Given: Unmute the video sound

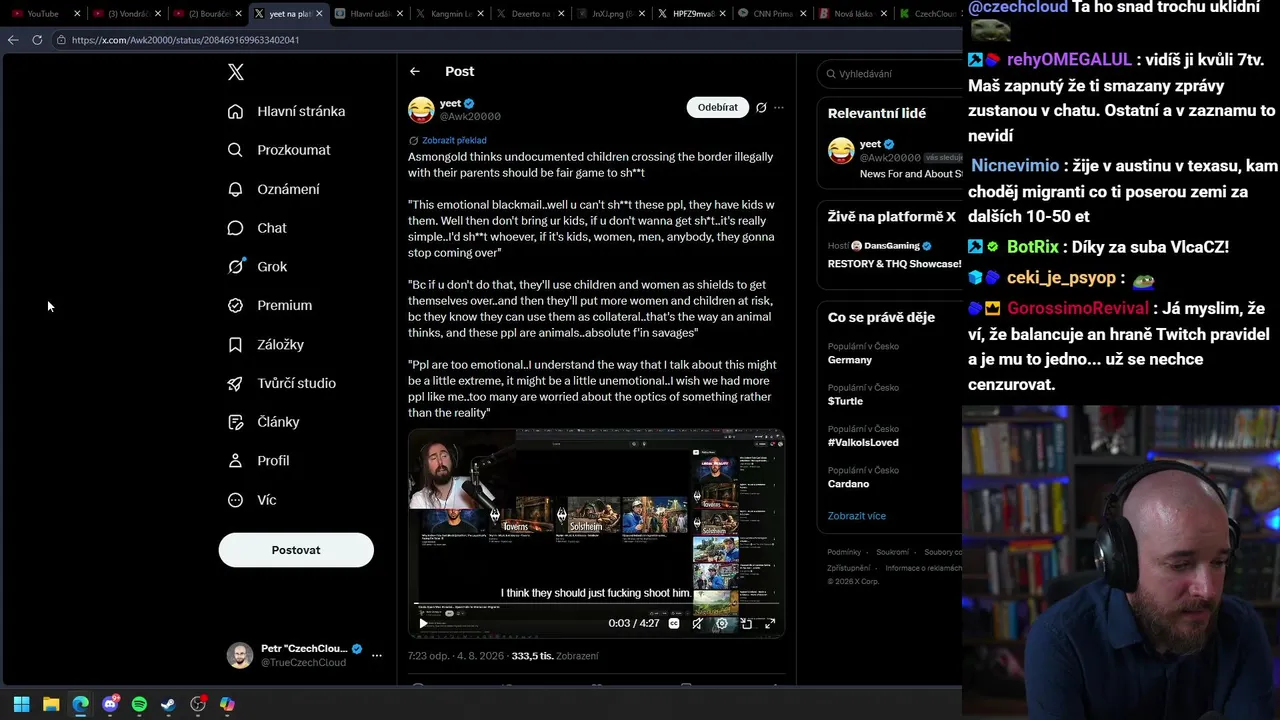Looking at the screenshot, I should click(x=698, y=623).
